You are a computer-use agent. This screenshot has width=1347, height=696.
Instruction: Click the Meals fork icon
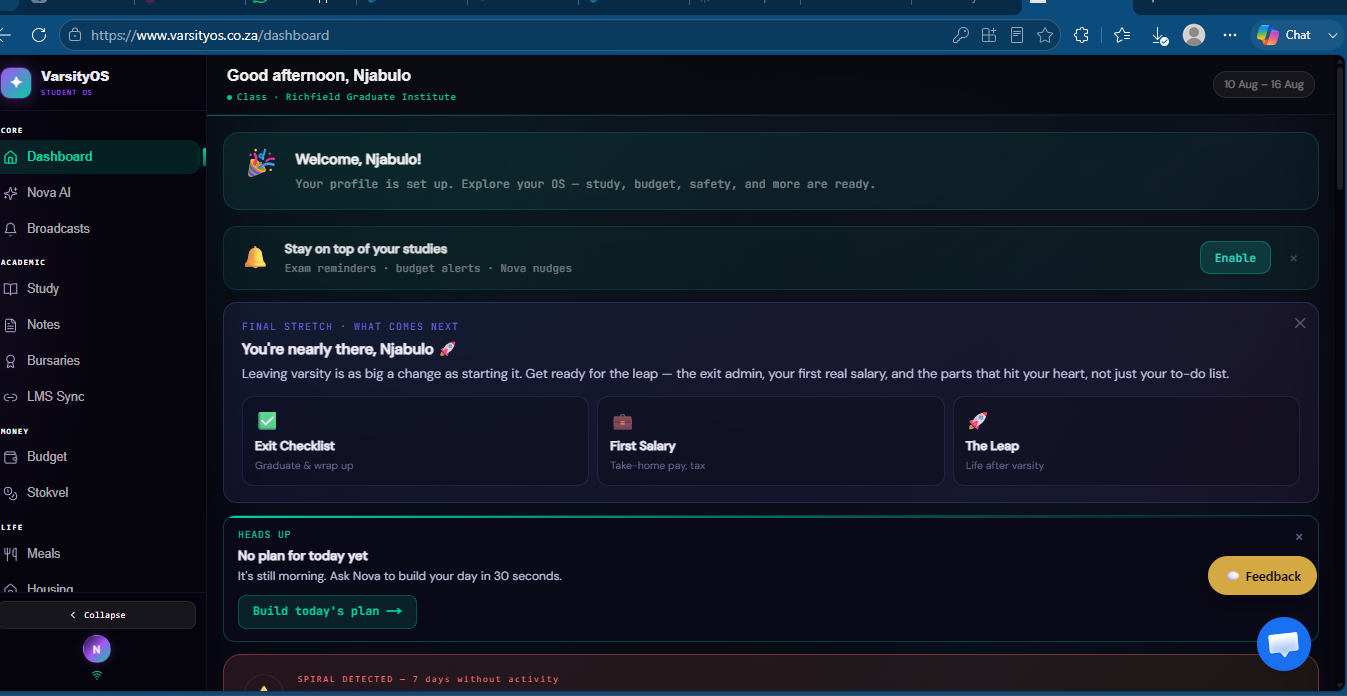point(11,554)
